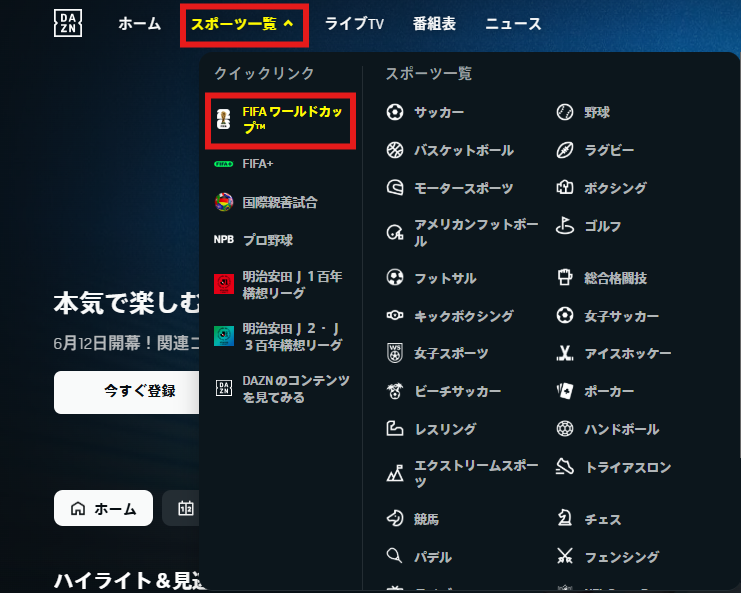Open ニュース in the header
Viewport: 741px width, 593px height.
[x=513, y=24]
